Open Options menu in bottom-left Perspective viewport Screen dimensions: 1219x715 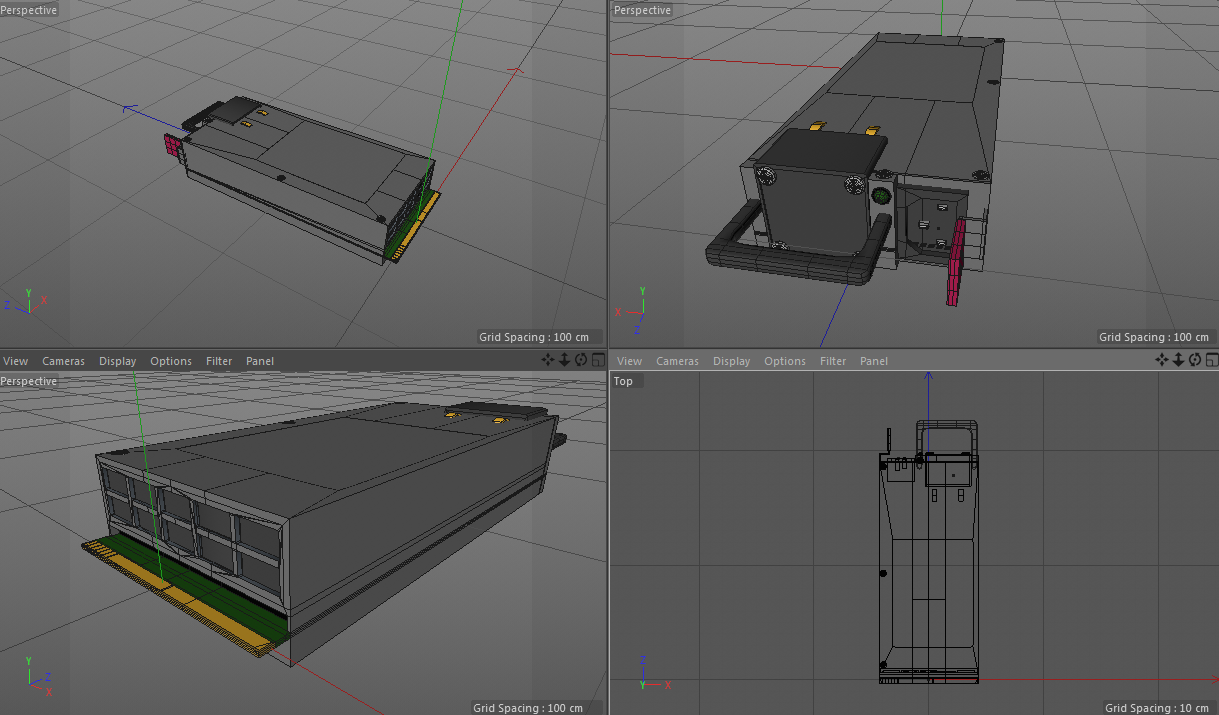171,361
